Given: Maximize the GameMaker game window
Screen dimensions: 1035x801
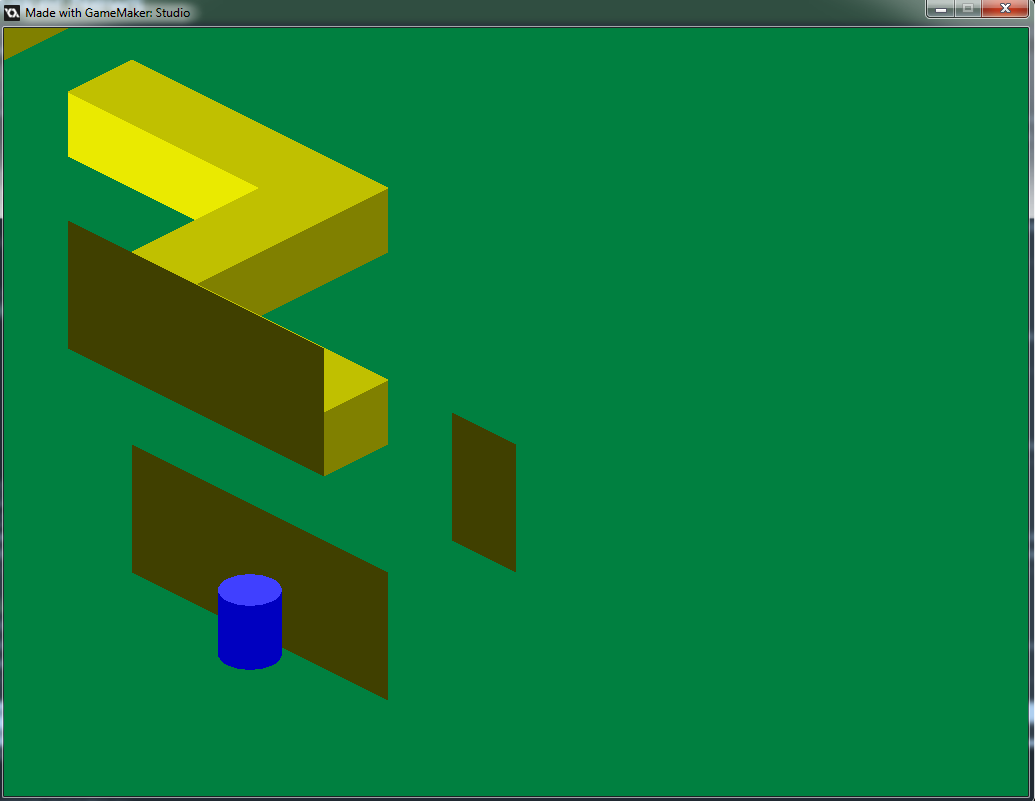Looking at the screenshot, I should coord(968,9).
